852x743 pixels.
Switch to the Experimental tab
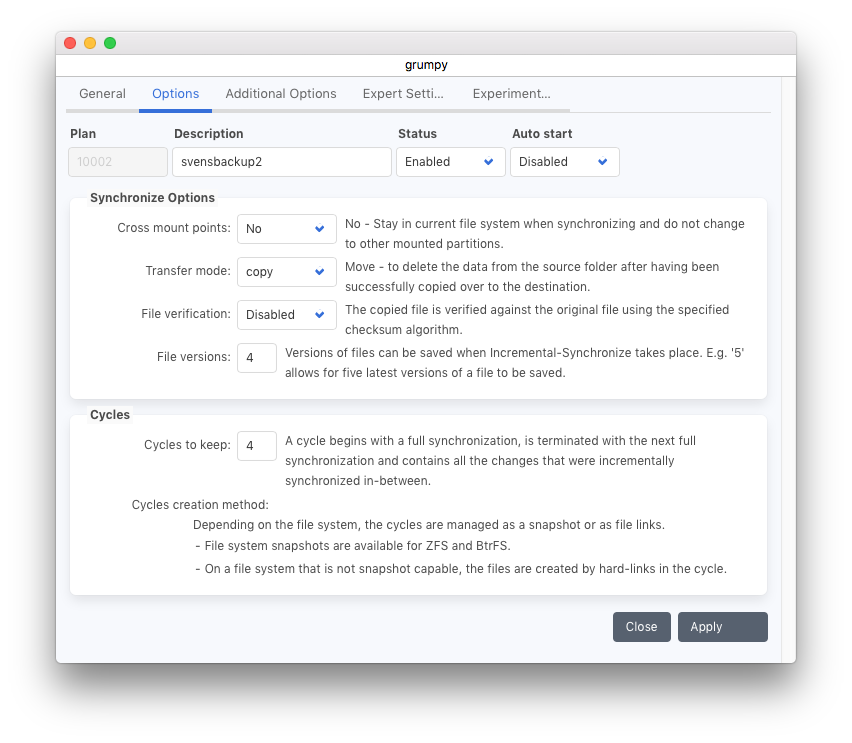tap(511, 94)
